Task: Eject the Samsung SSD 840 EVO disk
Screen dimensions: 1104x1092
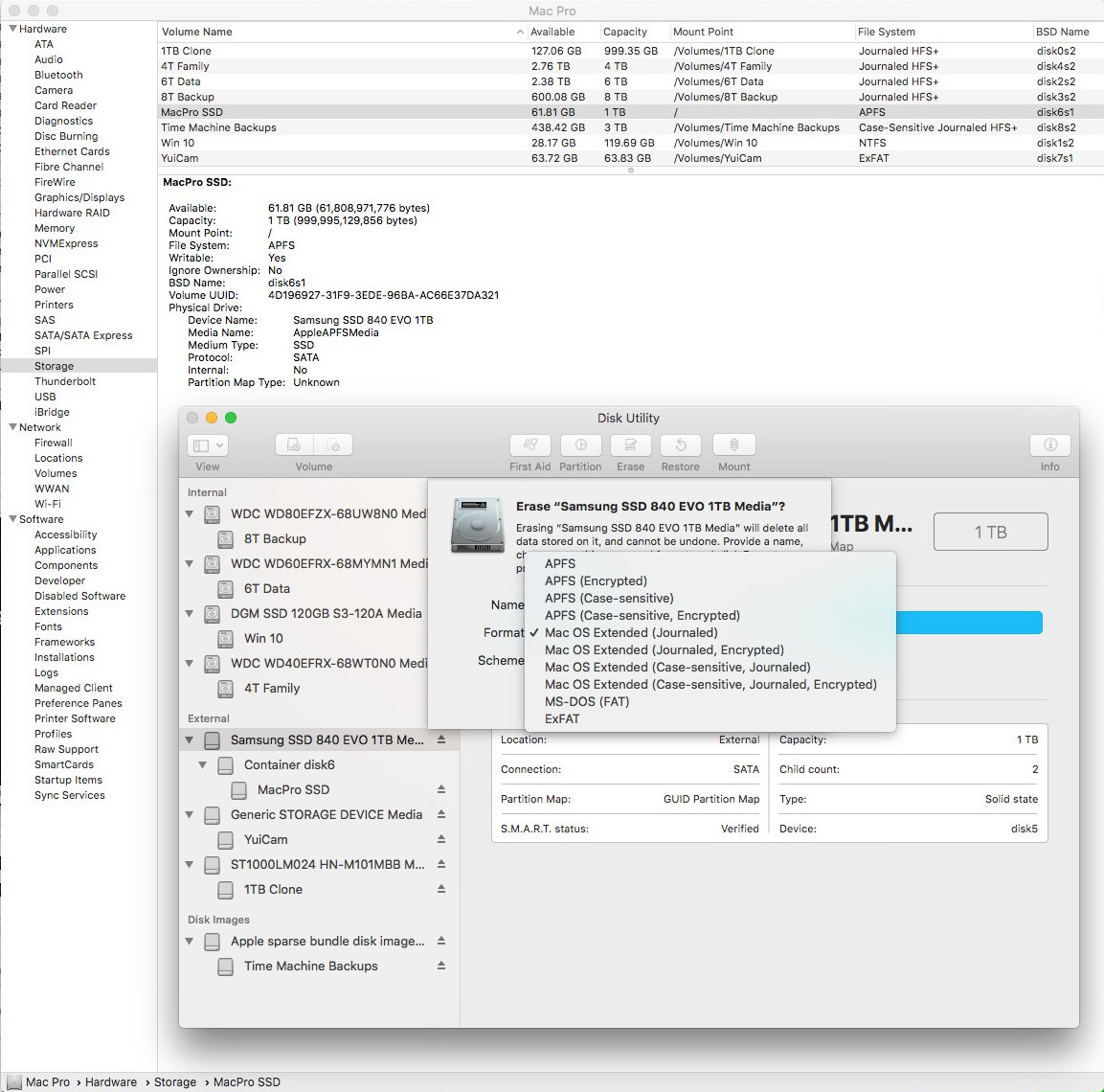Action: pos(441,739)
